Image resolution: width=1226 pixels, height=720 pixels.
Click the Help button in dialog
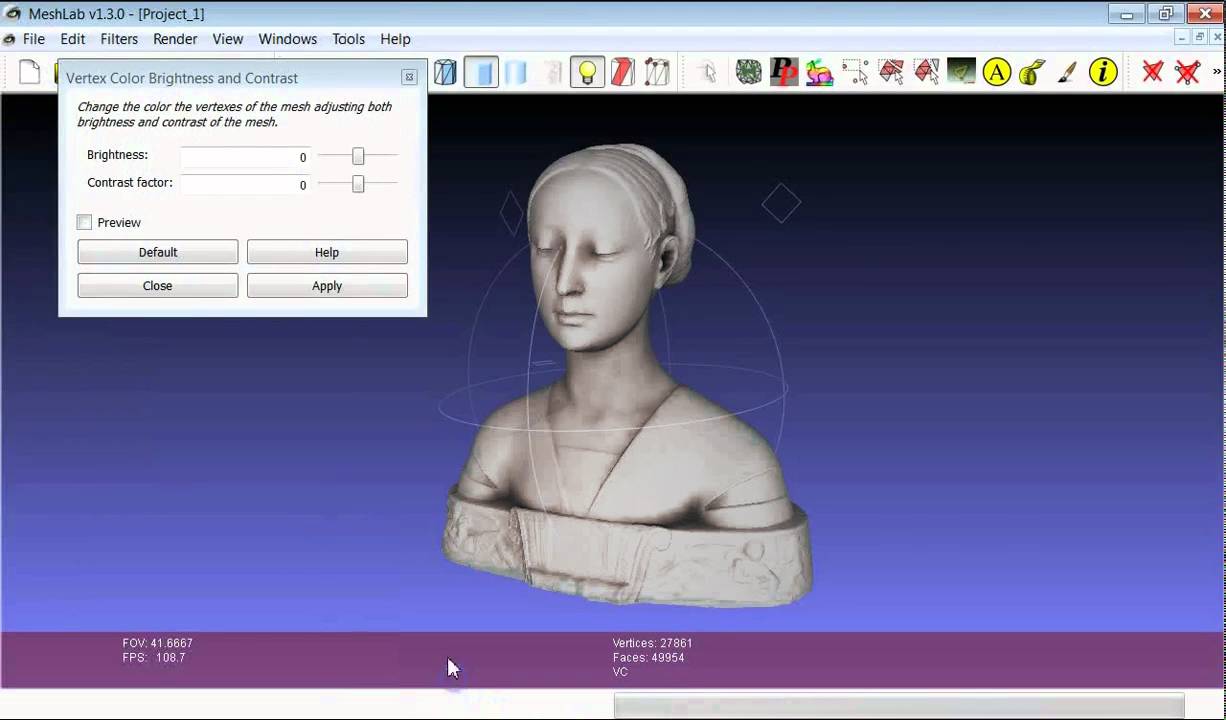click(x=327, y=252)
